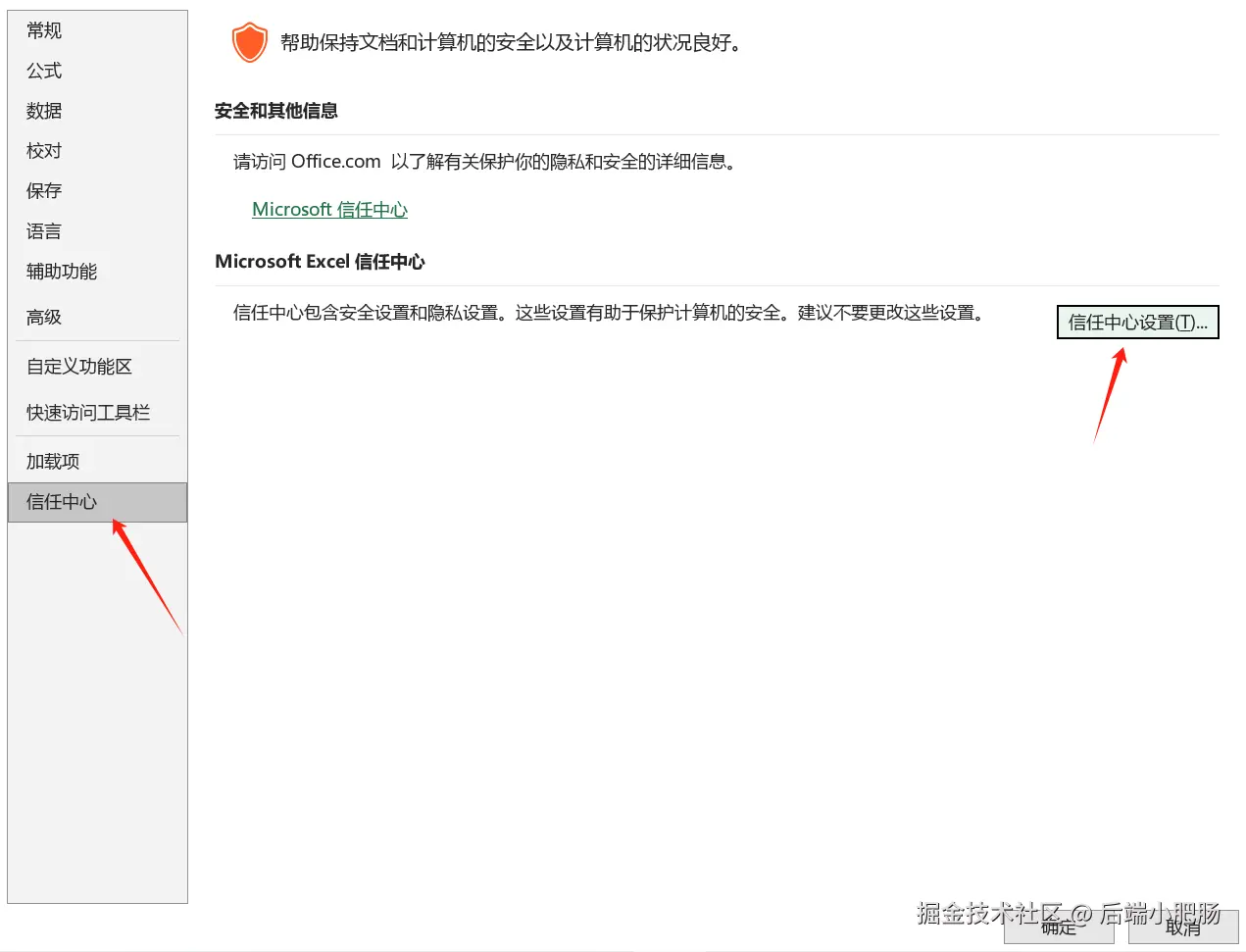Image resolution: width=1246 pixels, height=952 pixels.
Task: Switch to 辅助功能 options
Action: pos(61,272)
